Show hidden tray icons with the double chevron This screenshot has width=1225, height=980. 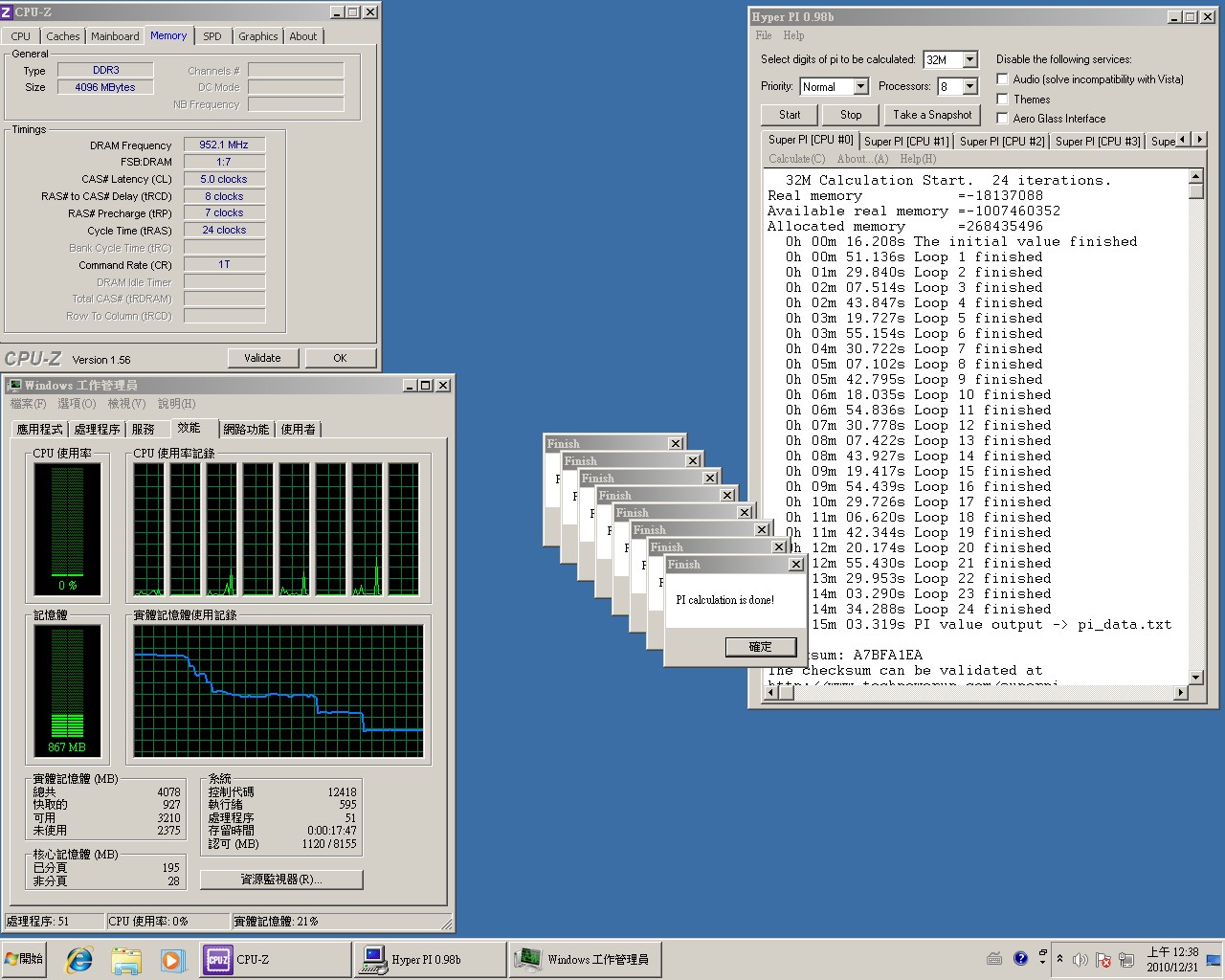click(1059, 959)
